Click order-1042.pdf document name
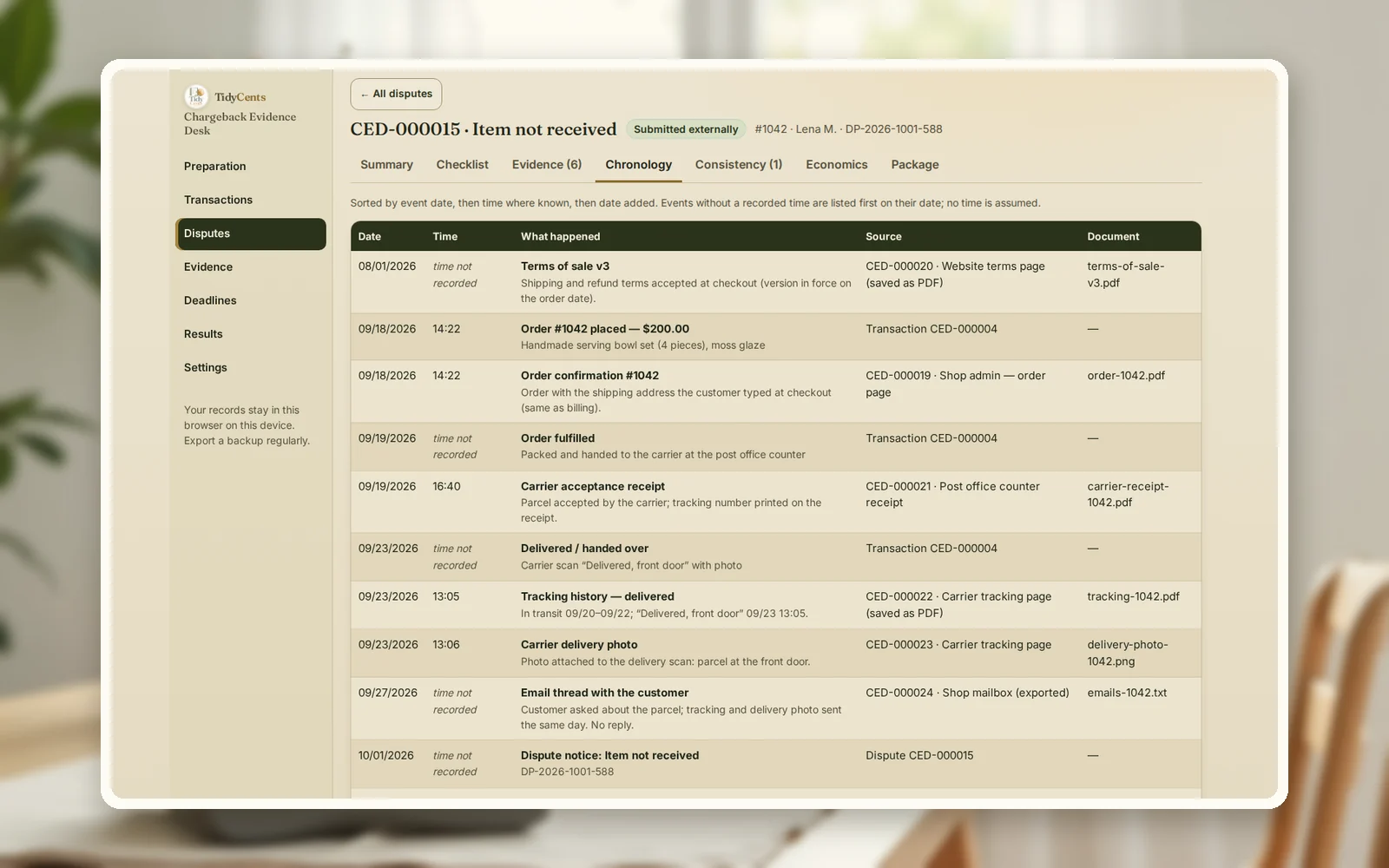The height and width of the screenshot is (868, 1389). click(x=1126, y=376)
